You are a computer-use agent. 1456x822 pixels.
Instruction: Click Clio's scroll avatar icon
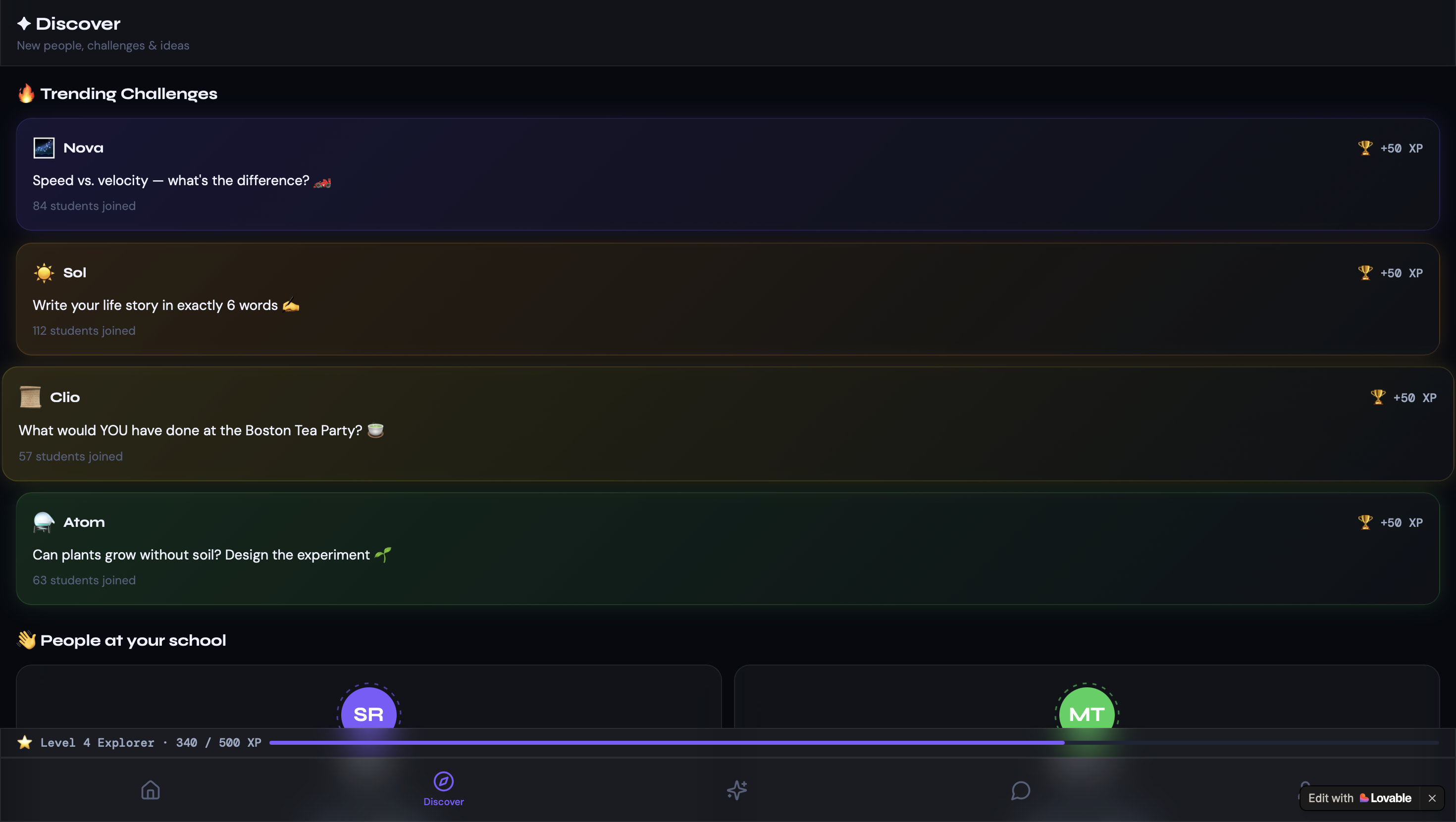tap(30, 397)
